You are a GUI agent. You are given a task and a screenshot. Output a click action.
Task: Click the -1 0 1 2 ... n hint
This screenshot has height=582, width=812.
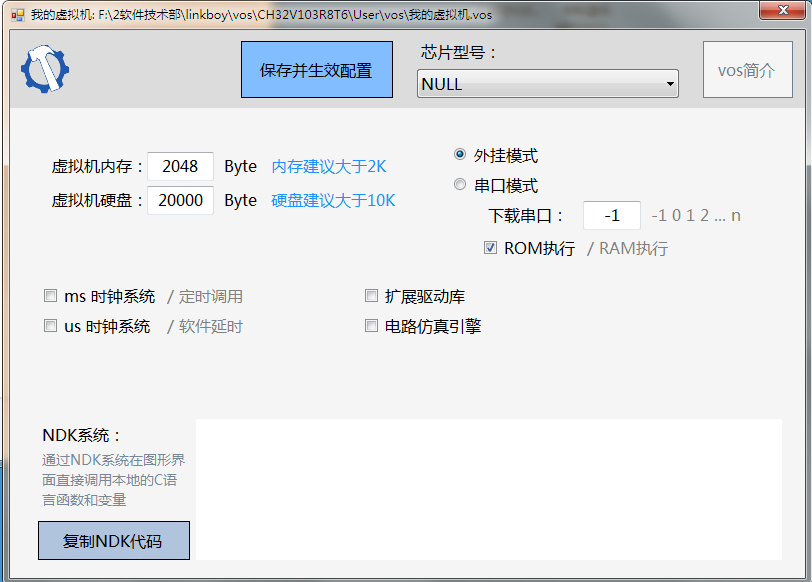(695, 215)
